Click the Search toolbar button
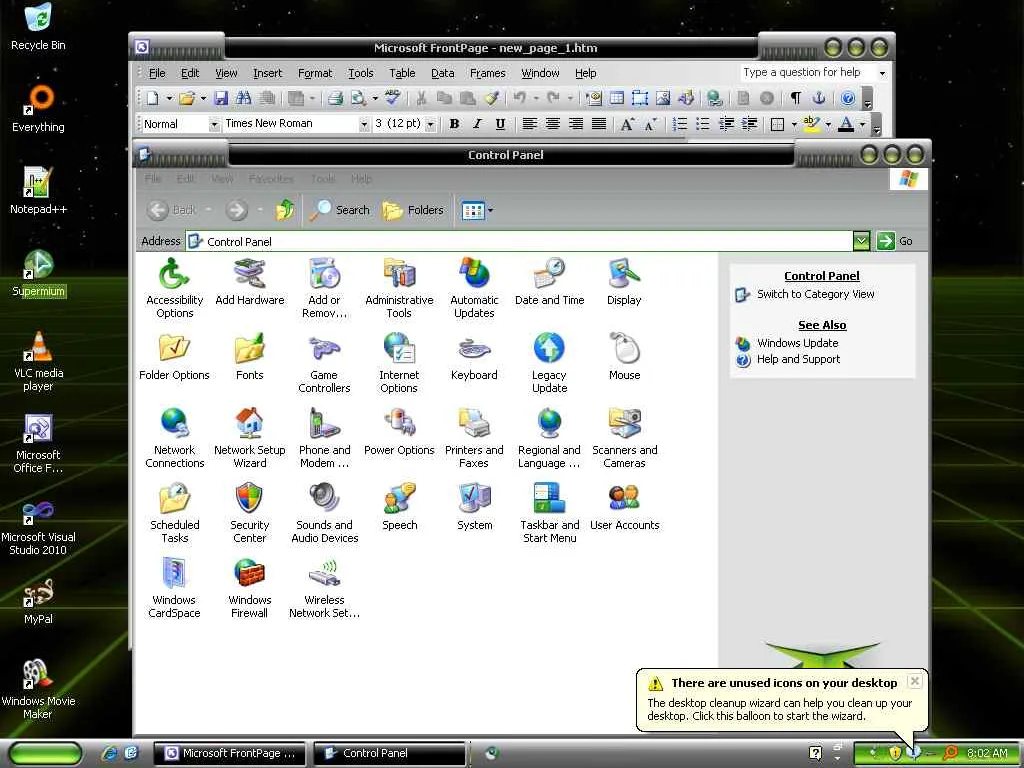This screenshot has width=1024, height=768. pos(340,210)
